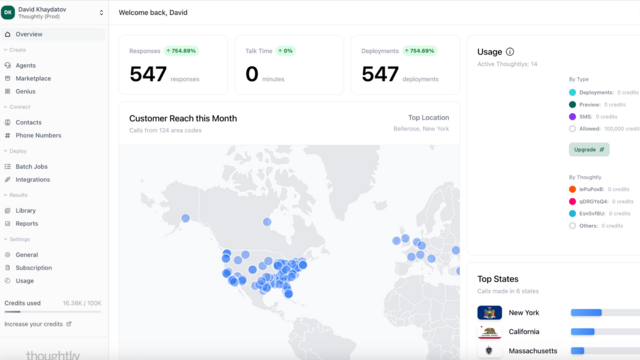
Task: Click the Alaska map point
Action: tap(185, 218)
